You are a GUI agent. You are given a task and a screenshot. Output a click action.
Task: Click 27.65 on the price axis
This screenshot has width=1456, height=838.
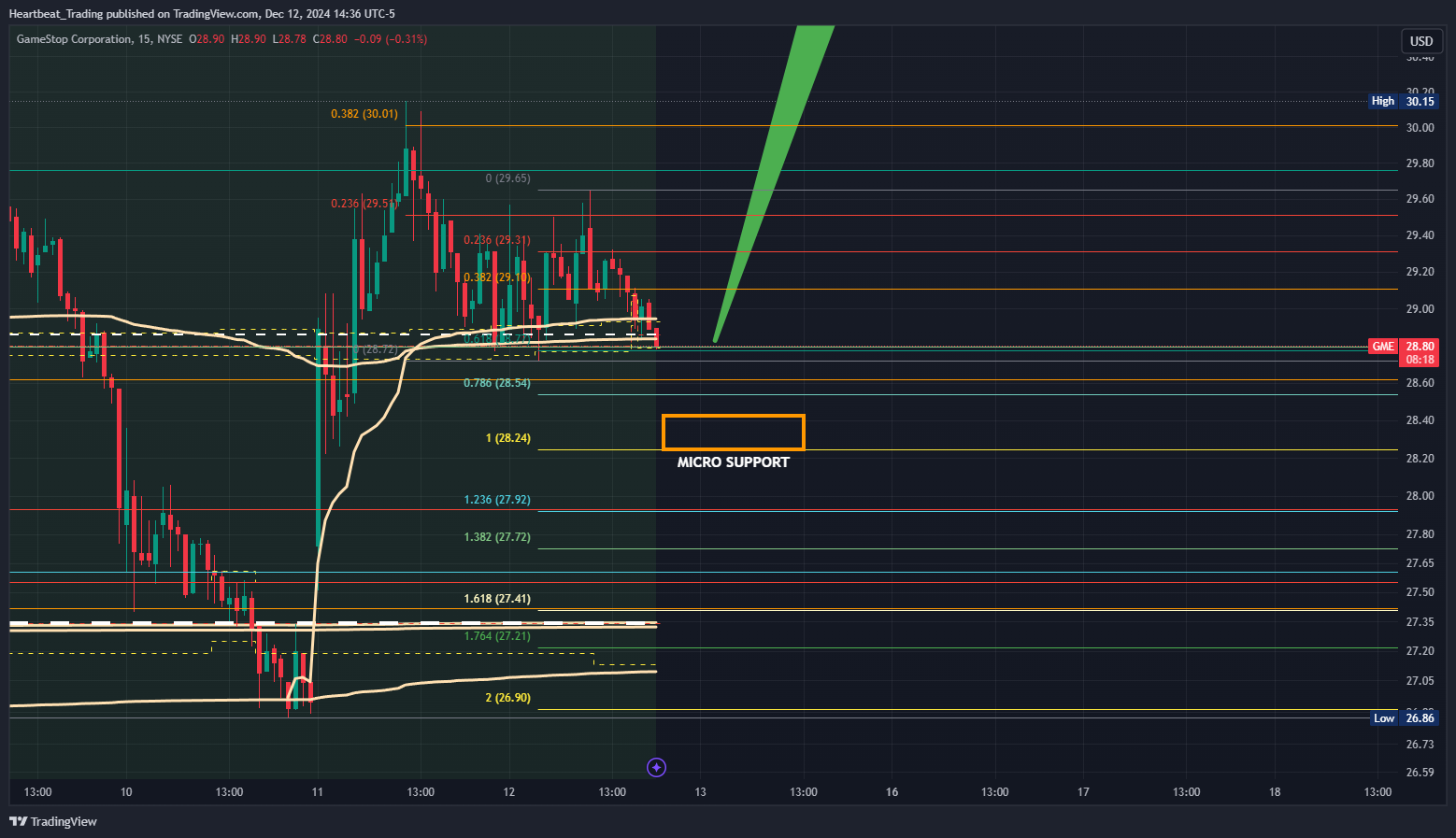(1420, 563)
